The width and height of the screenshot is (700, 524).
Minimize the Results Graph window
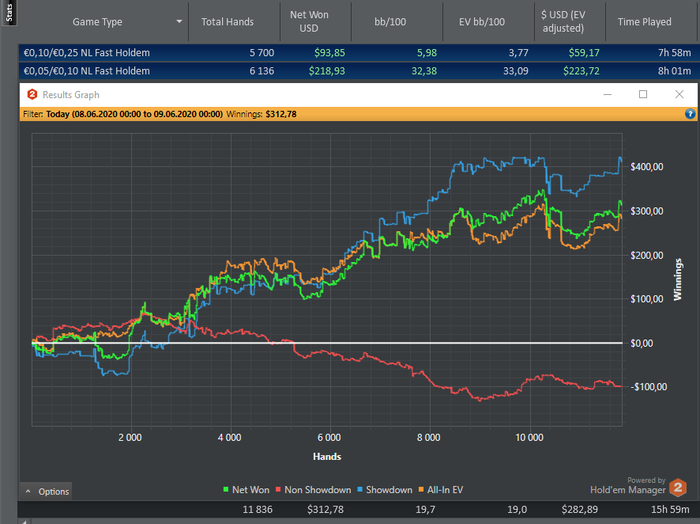pos(608,94)
